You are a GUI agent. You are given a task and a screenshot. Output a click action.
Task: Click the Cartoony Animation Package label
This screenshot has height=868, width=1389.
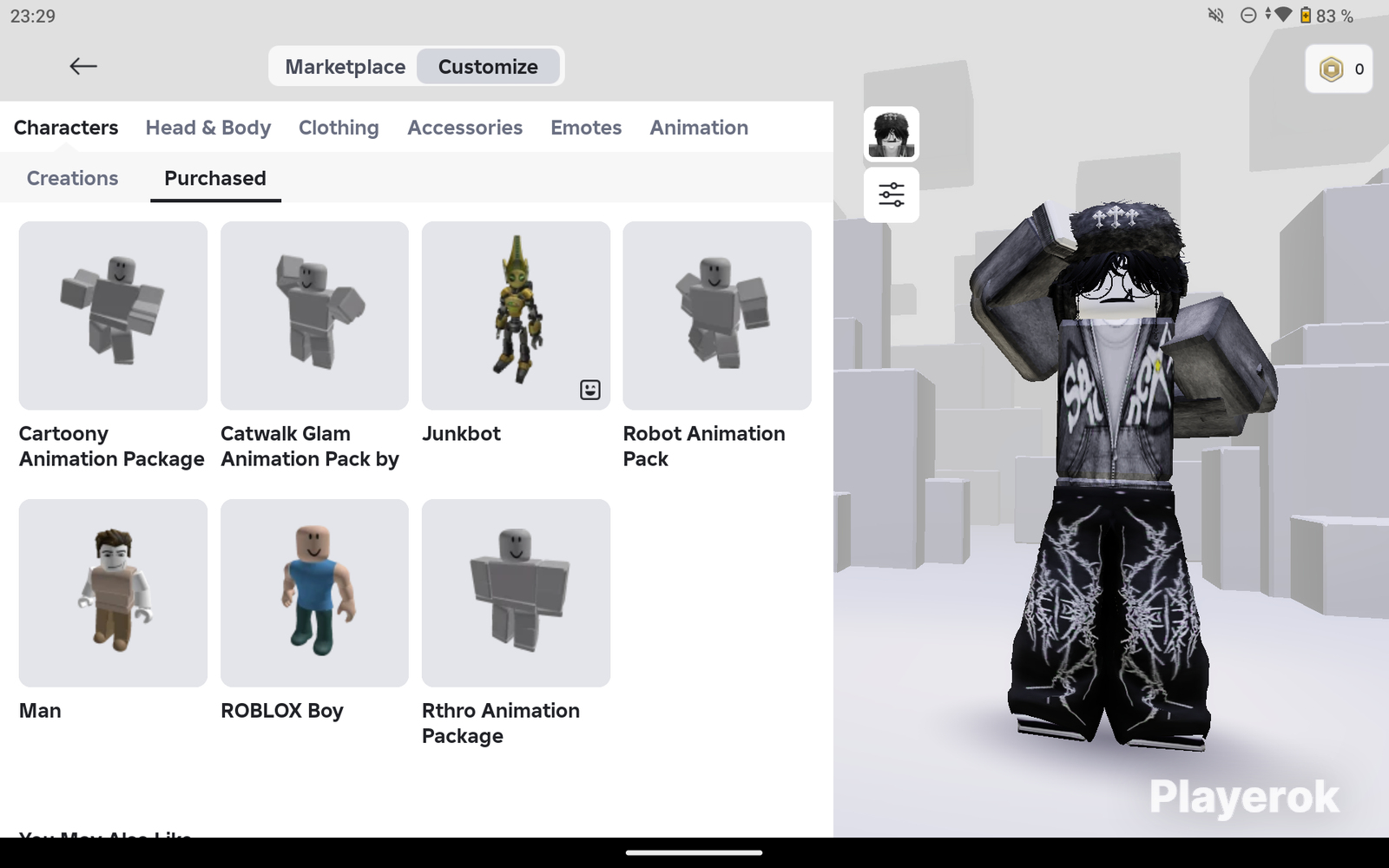point(112,446)
